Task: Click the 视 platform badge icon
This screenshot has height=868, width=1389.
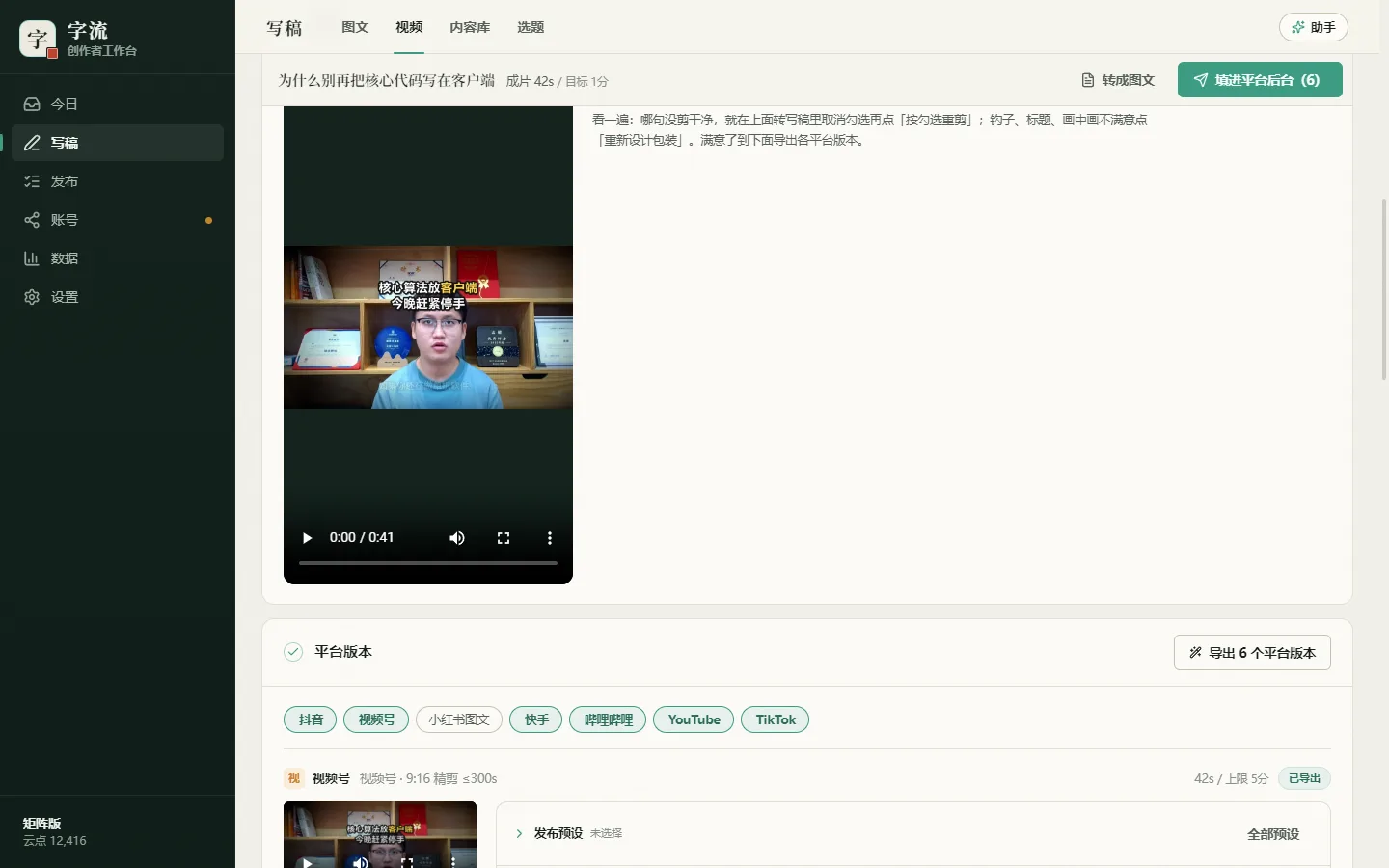Action: point(294,778)
